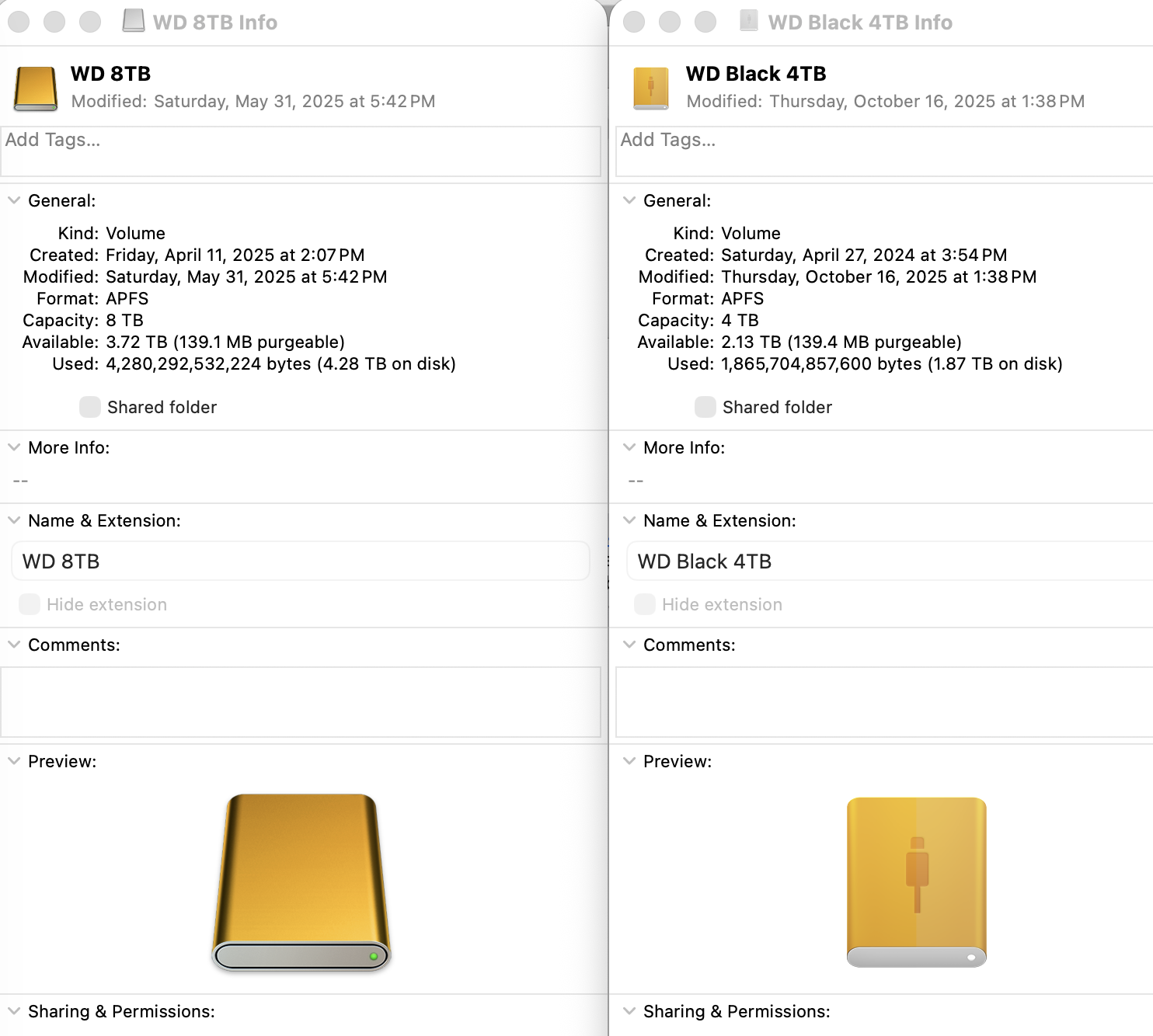Enable Shared folder checkbox in WD 8TB window
The width and height of the screenshot is (1153, 1036).
(90, 407)
